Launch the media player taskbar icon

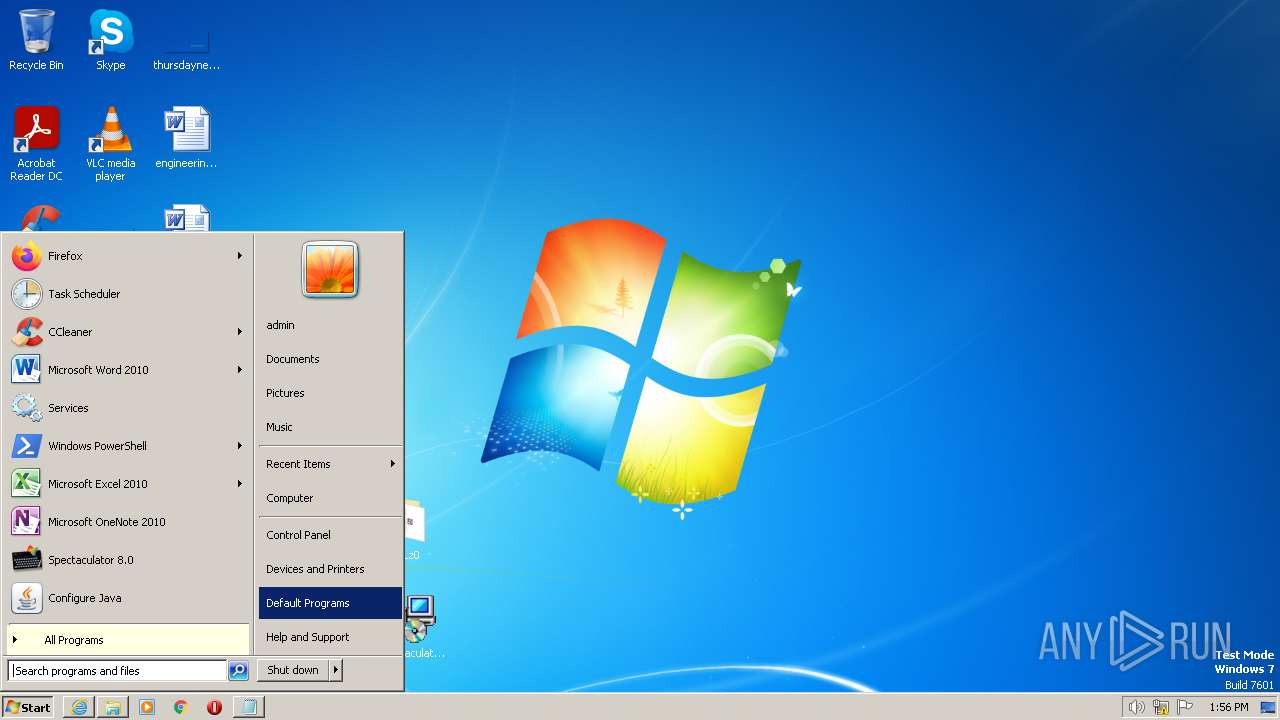point(147,707)
